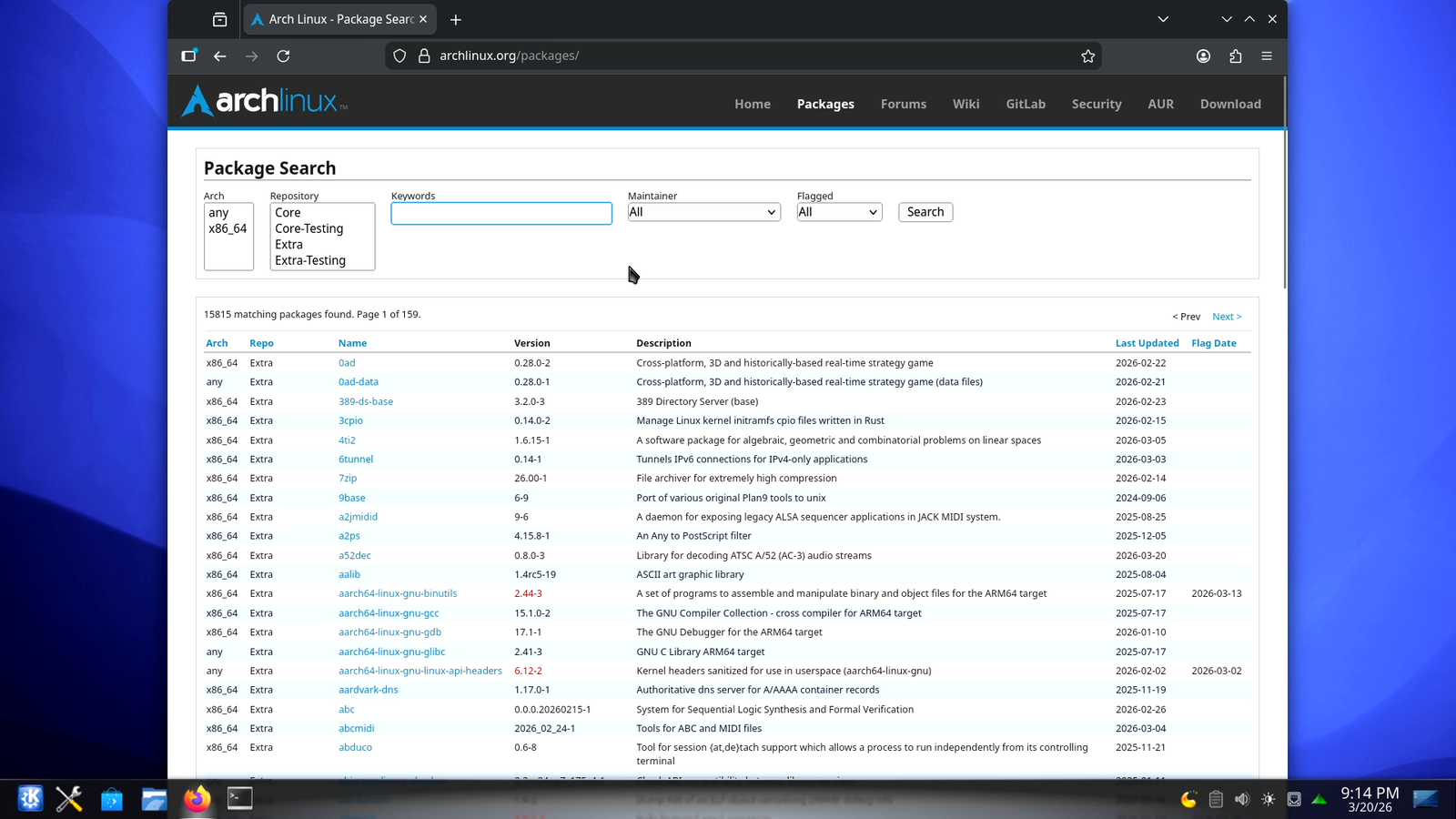Open the terminal icon in taskbar

tap(239, 798)
